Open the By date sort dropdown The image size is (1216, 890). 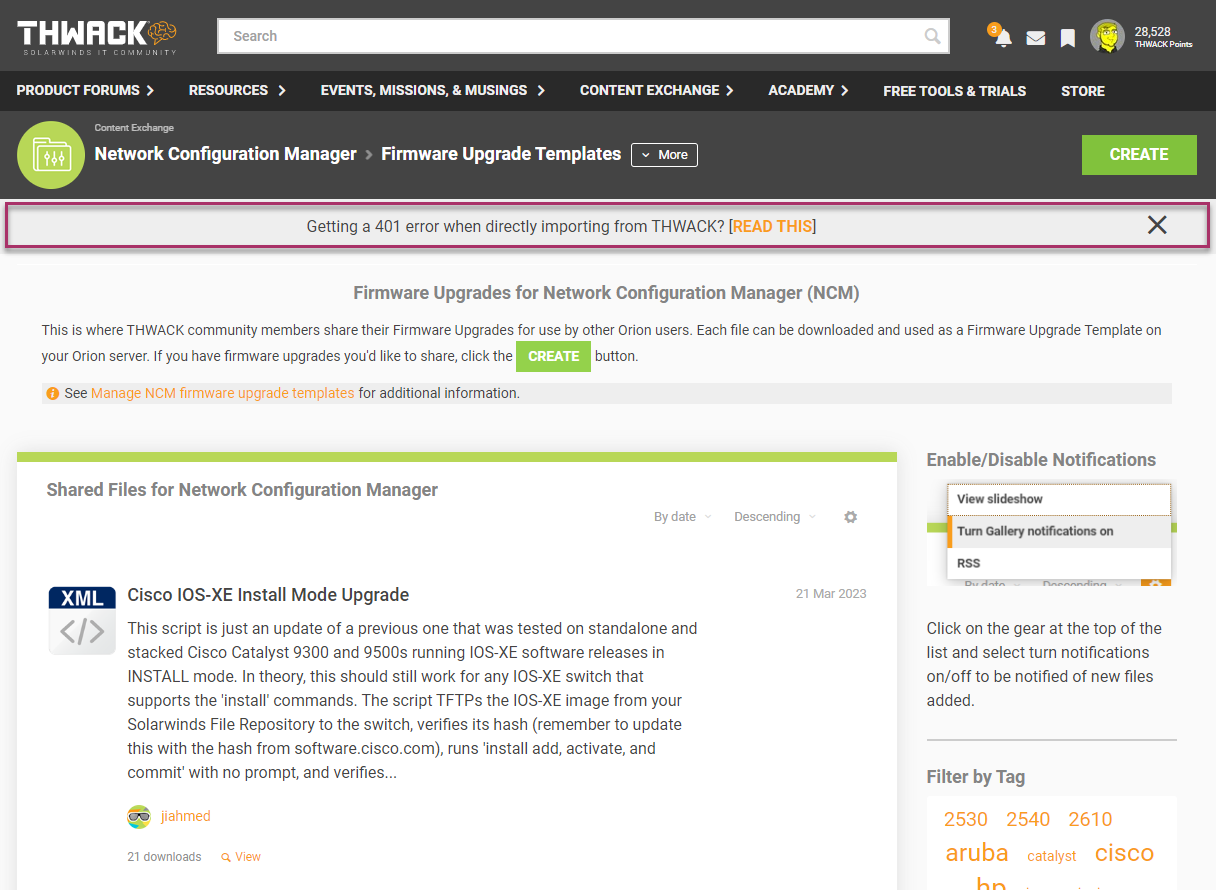point(683,517)
